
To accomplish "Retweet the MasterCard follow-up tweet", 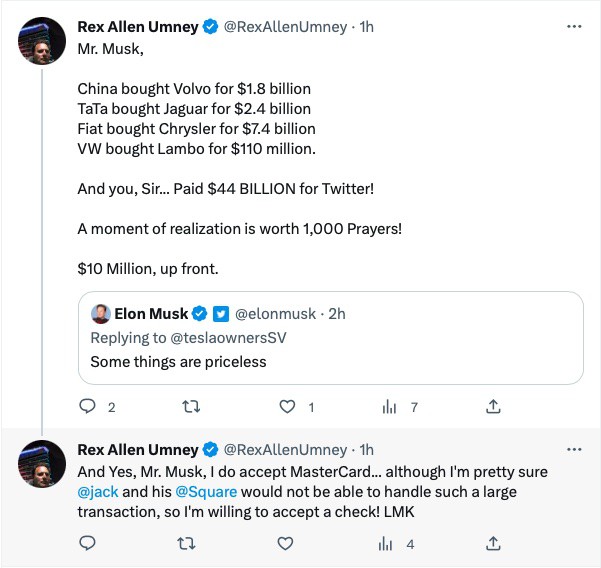I will click(x=185, y=544).
